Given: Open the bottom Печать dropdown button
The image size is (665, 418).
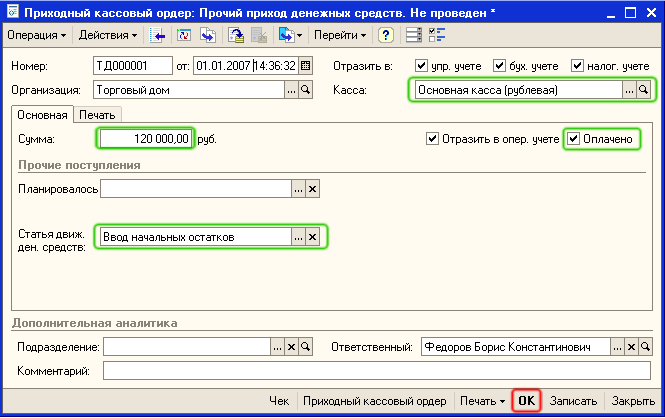Looking at the screenshot, I should pyautogui.click(x=483, y=401).
